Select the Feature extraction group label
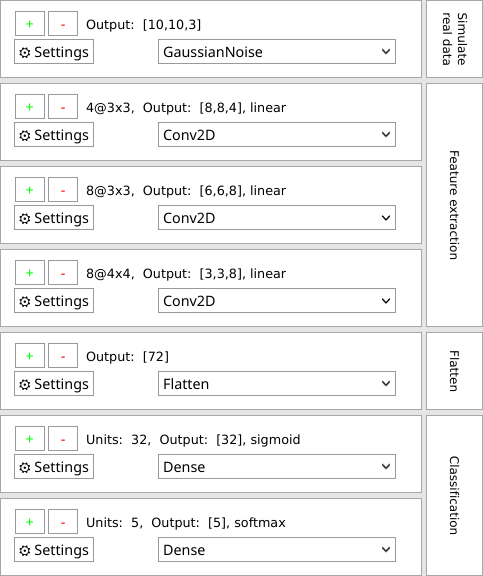Viewport: 483px width, 576px height. pyautogui.click(x=454, y=205)
